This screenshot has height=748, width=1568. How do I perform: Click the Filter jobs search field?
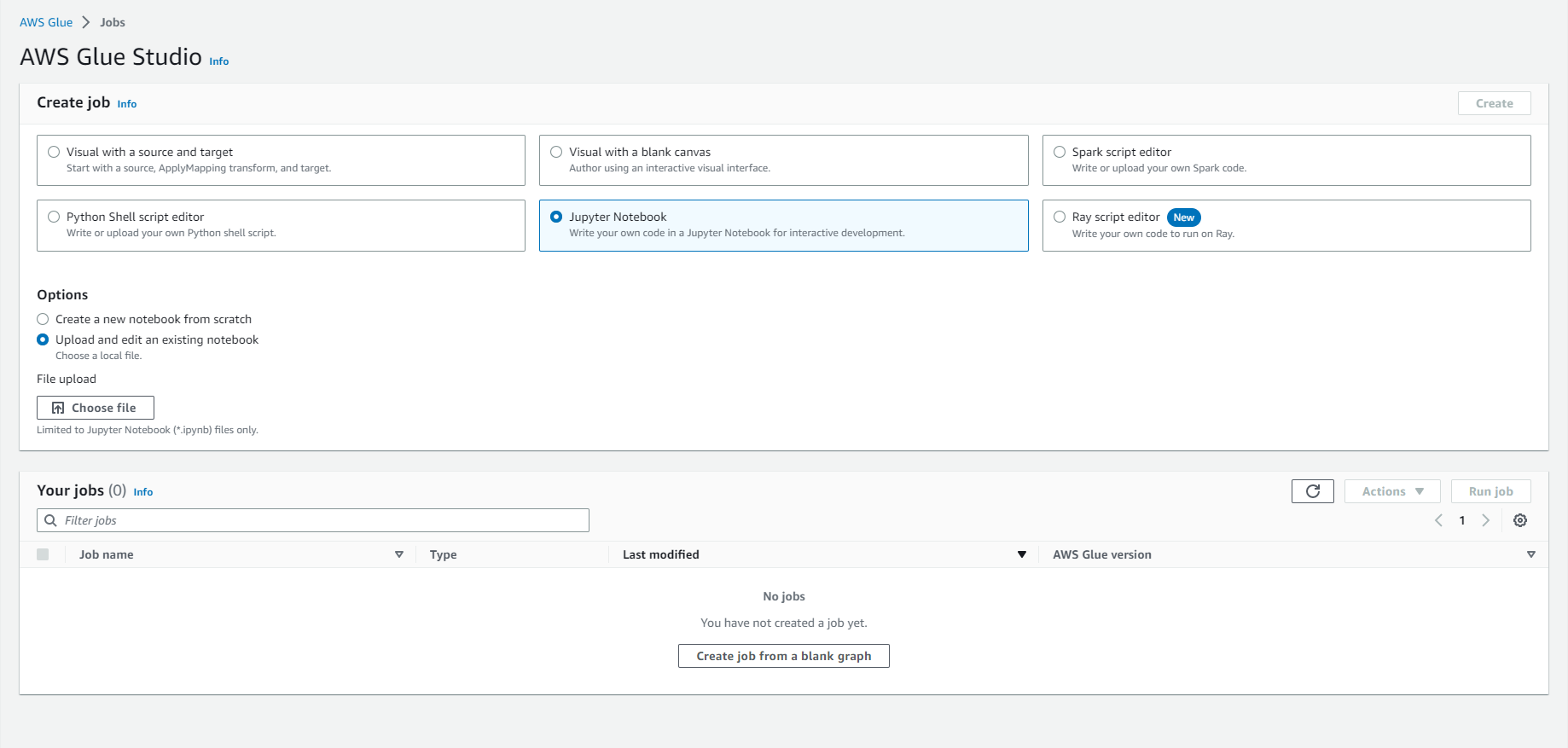(x=313, y=520)
